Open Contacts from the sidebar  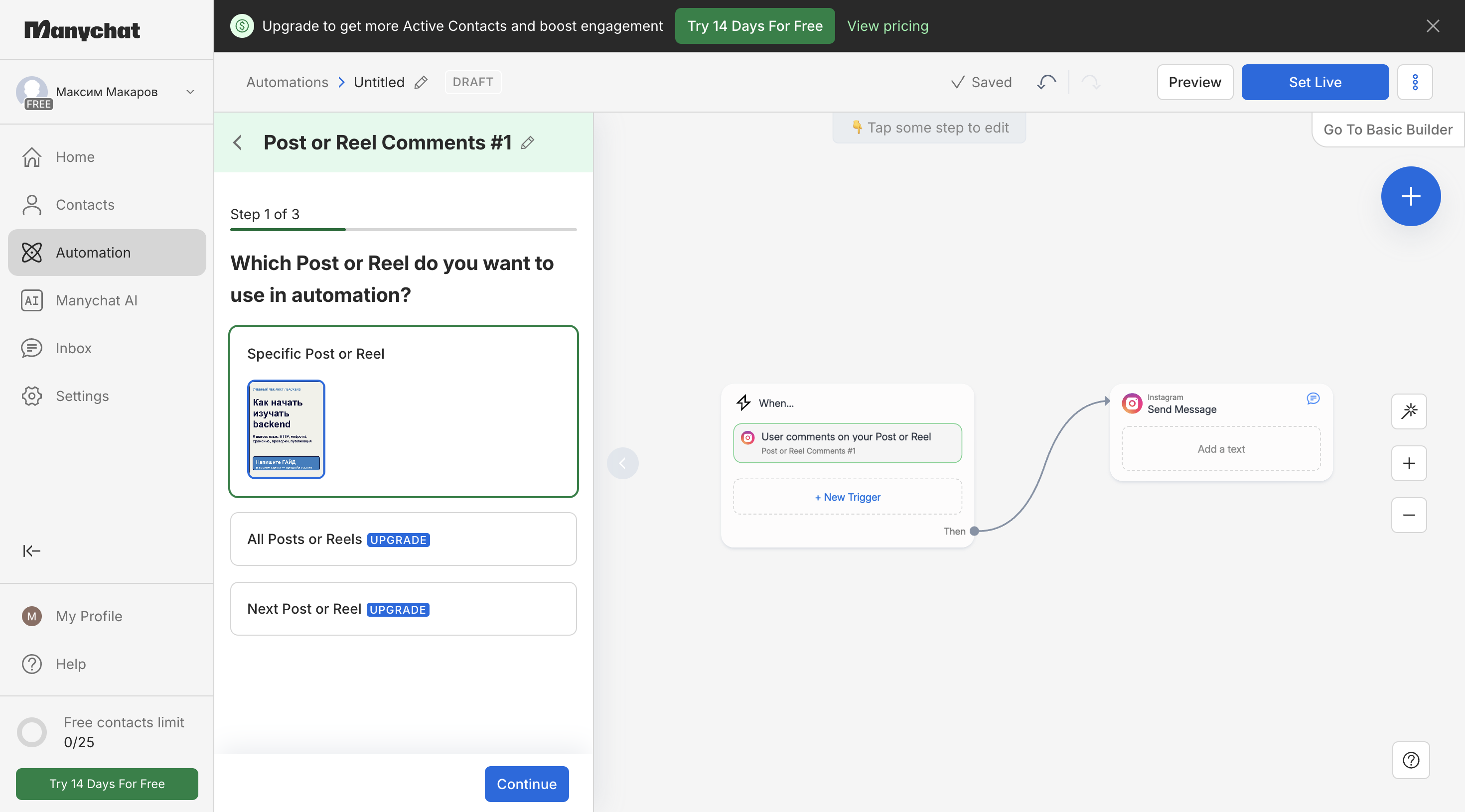(x=107, y=205)
